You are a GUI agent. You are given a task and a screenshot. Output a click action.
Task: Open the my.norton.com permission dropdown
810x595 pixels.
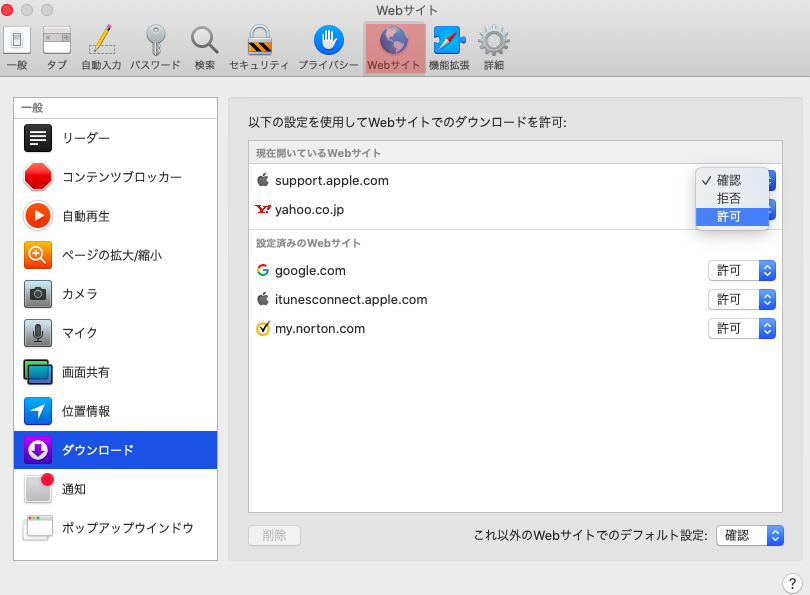[x=741, y=328]
